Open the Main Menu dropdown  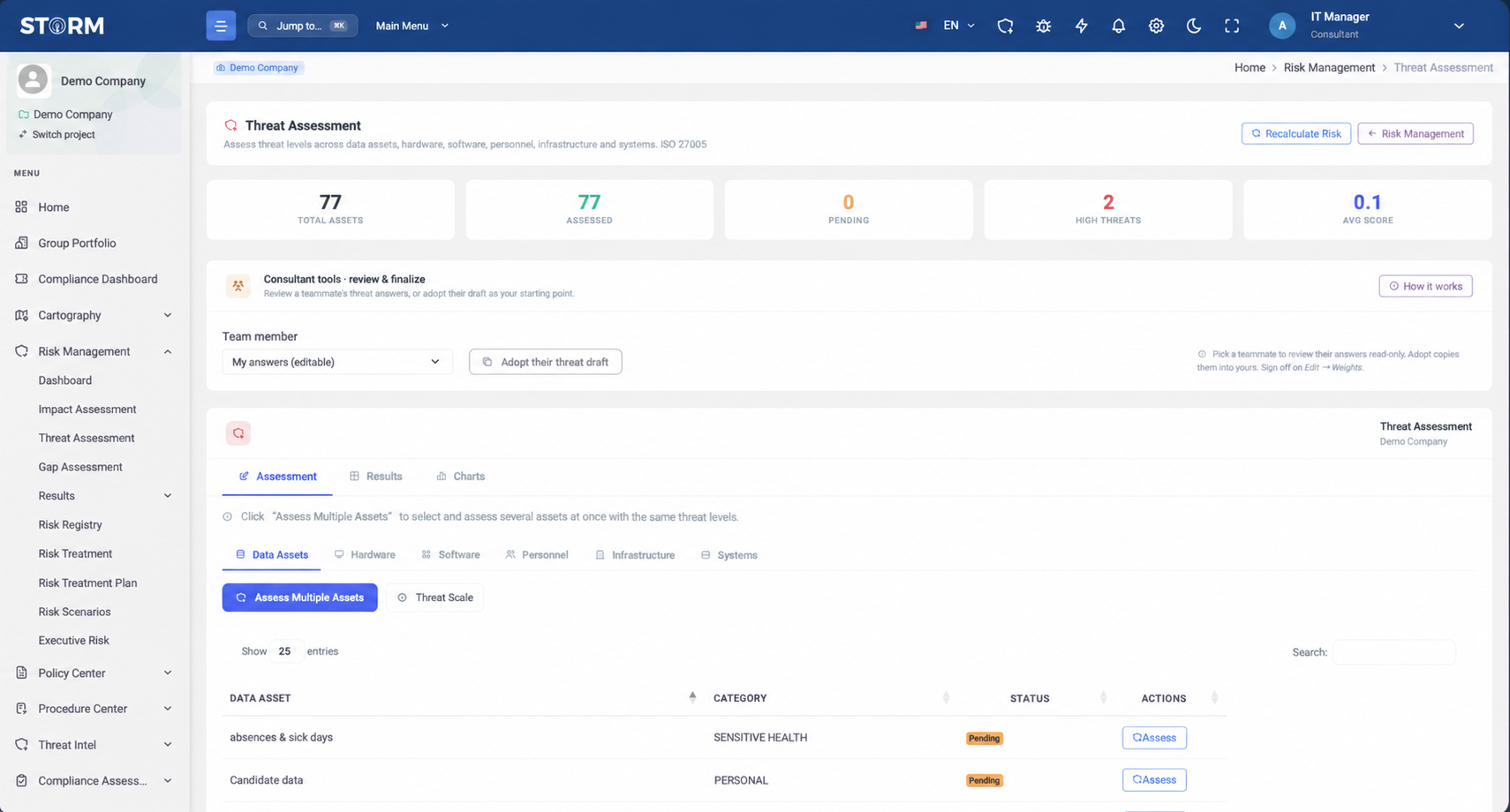tap(411, 26)
